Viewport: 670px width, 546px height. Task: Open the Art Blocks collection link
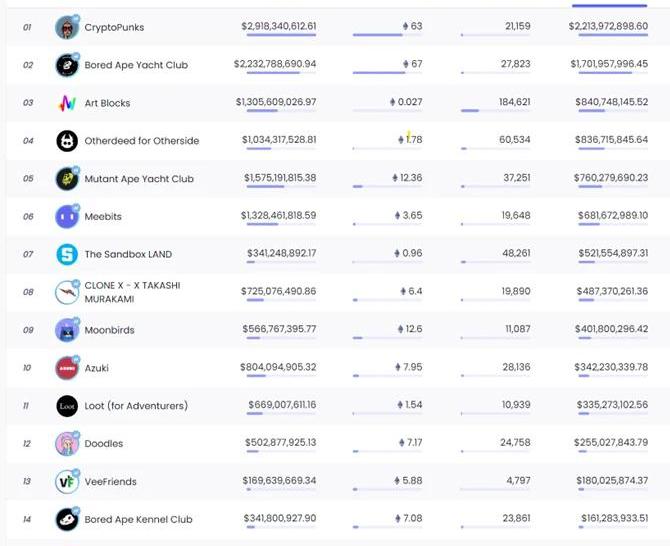click(107, 103)
